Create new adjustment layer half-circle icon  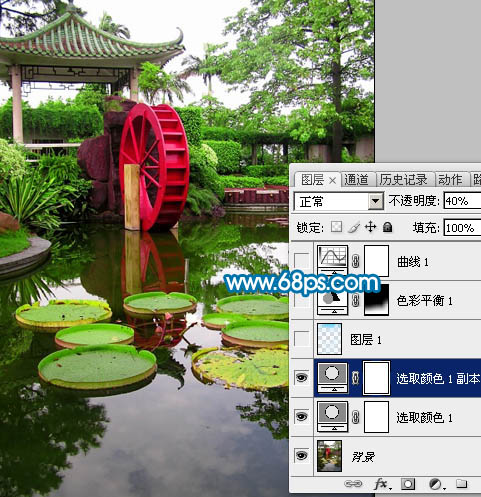tap(436, 484)
